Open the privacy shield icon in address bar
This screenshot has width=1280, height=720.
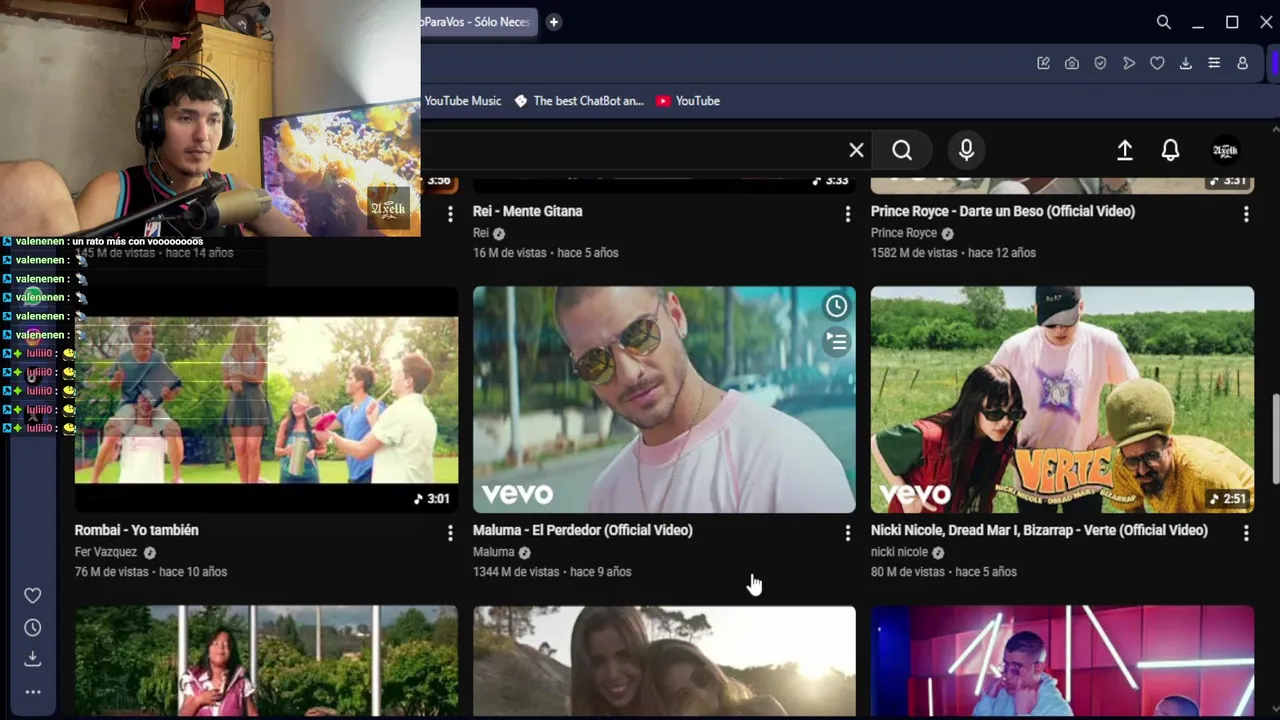point(1100,63)
